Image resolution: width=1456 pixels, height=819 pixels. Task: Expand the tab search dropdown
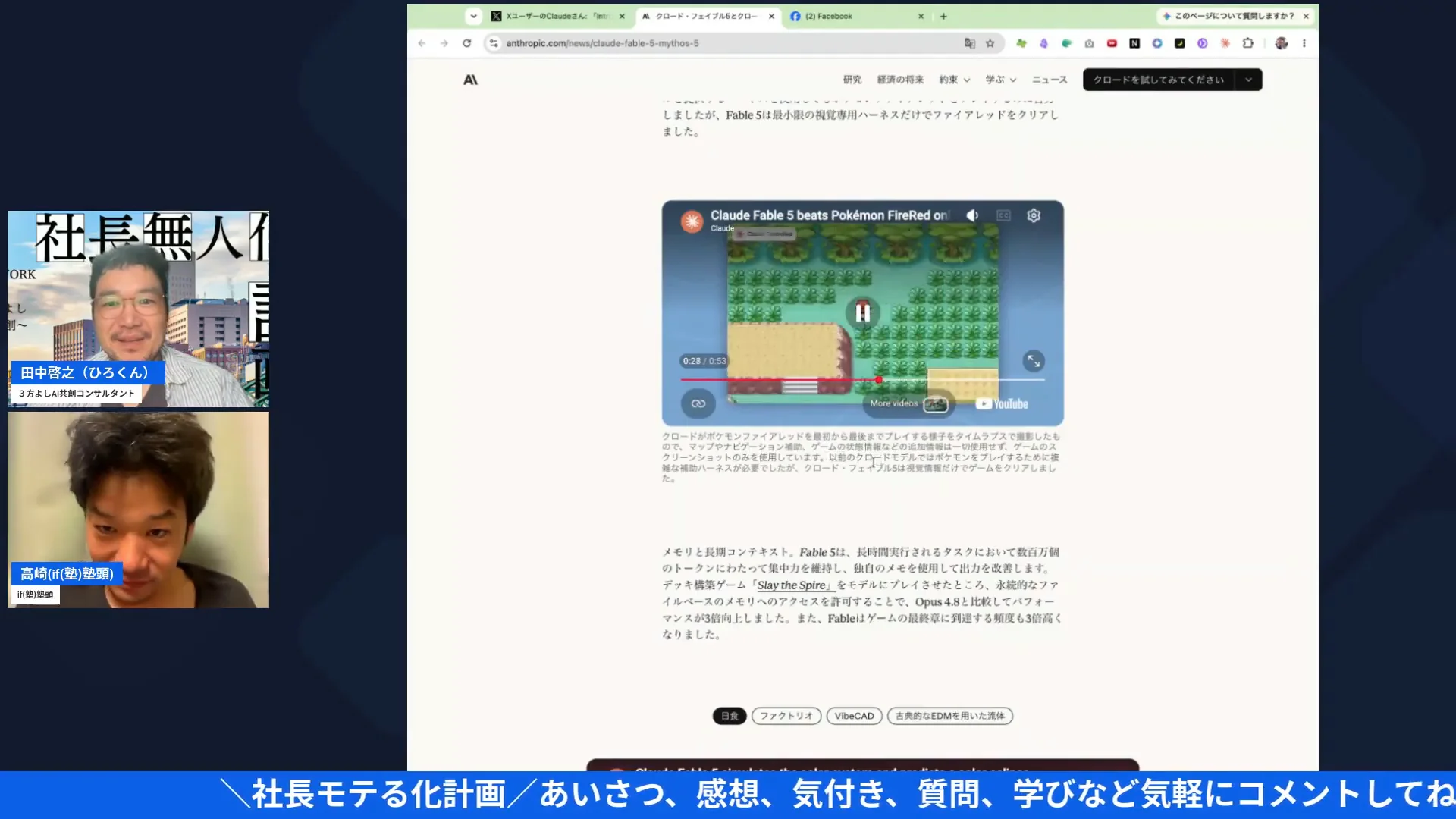click(473, 16)
